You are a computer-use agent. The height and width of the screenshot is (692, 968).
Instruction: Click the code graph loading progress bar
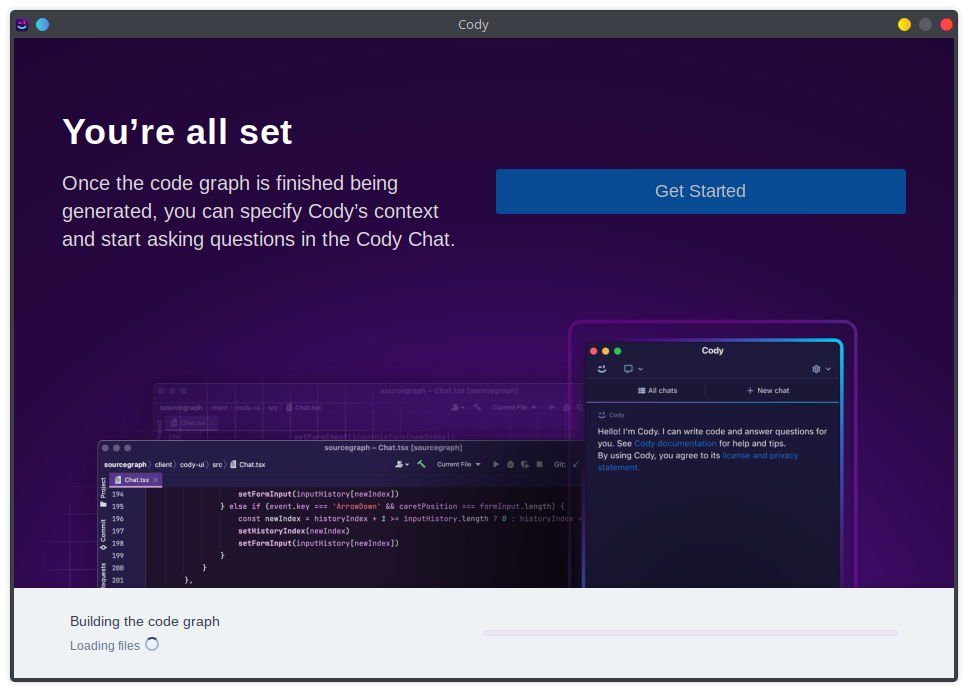[692, 632]
